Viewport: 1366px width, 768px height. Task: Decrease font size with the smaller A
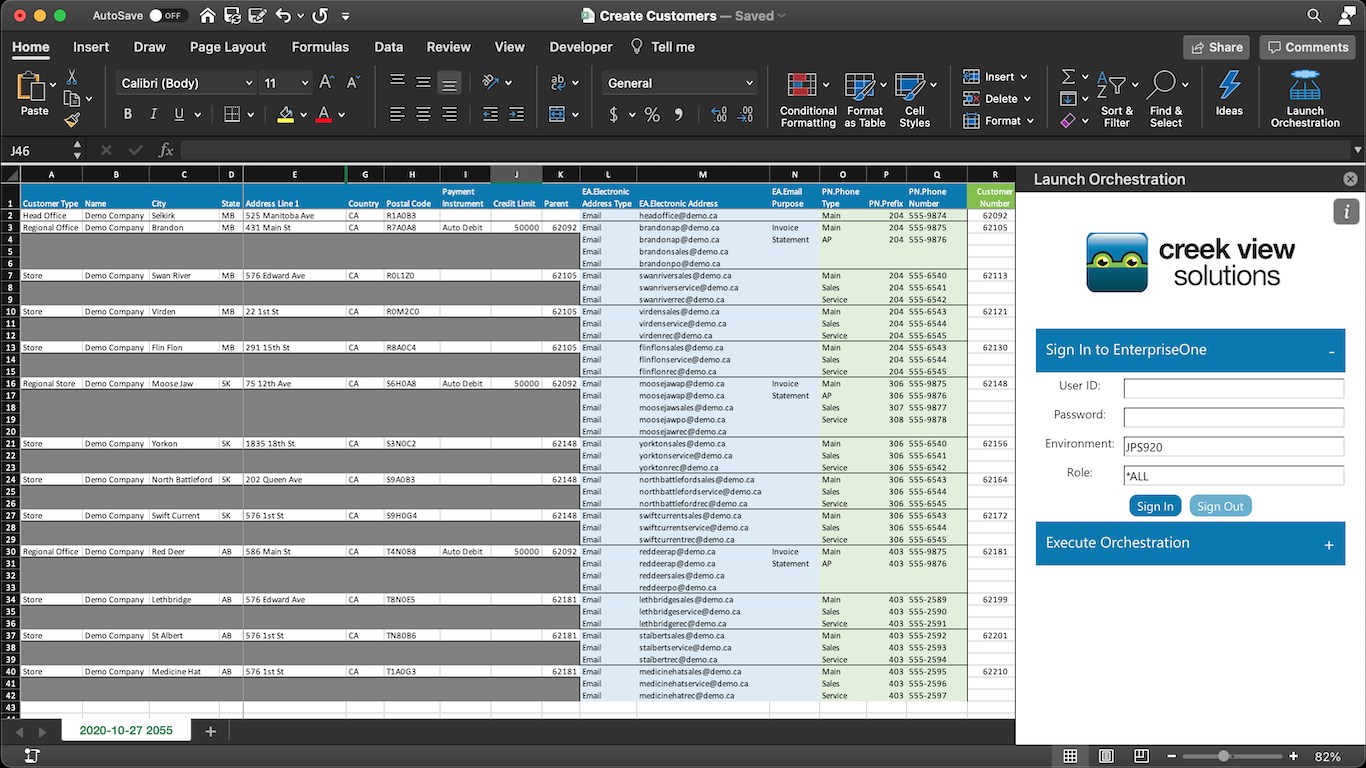click(x=353, y=83)
